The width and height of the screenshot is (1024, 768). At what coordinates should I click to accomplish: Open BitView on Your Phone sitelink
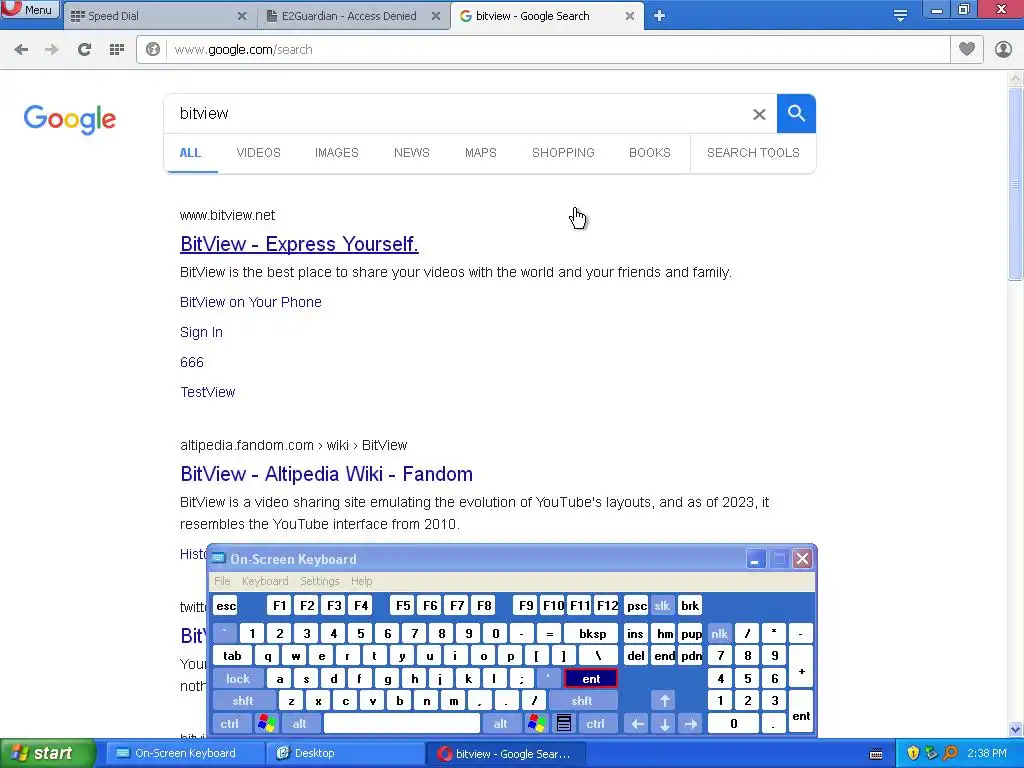[251, 302]
